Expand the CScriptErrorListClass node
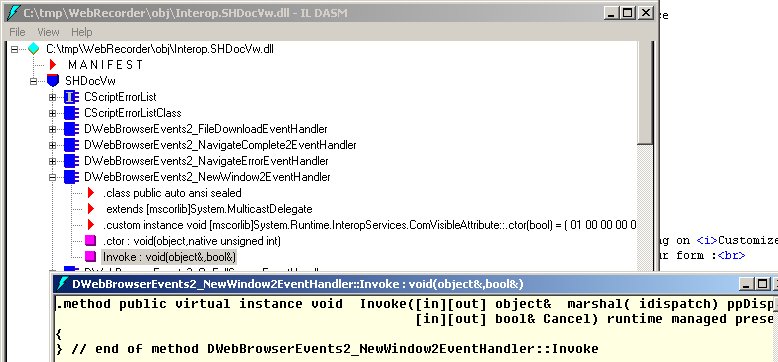778x362 pixels. 52,113
